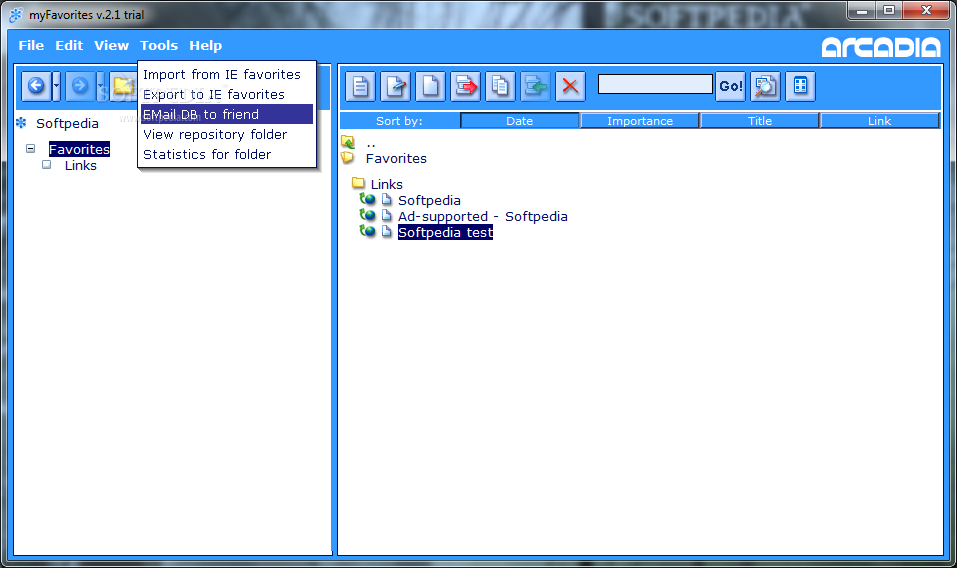957x568 pixels.
Task: Click the Favorites folder name in list
Action: click(396, 159)
